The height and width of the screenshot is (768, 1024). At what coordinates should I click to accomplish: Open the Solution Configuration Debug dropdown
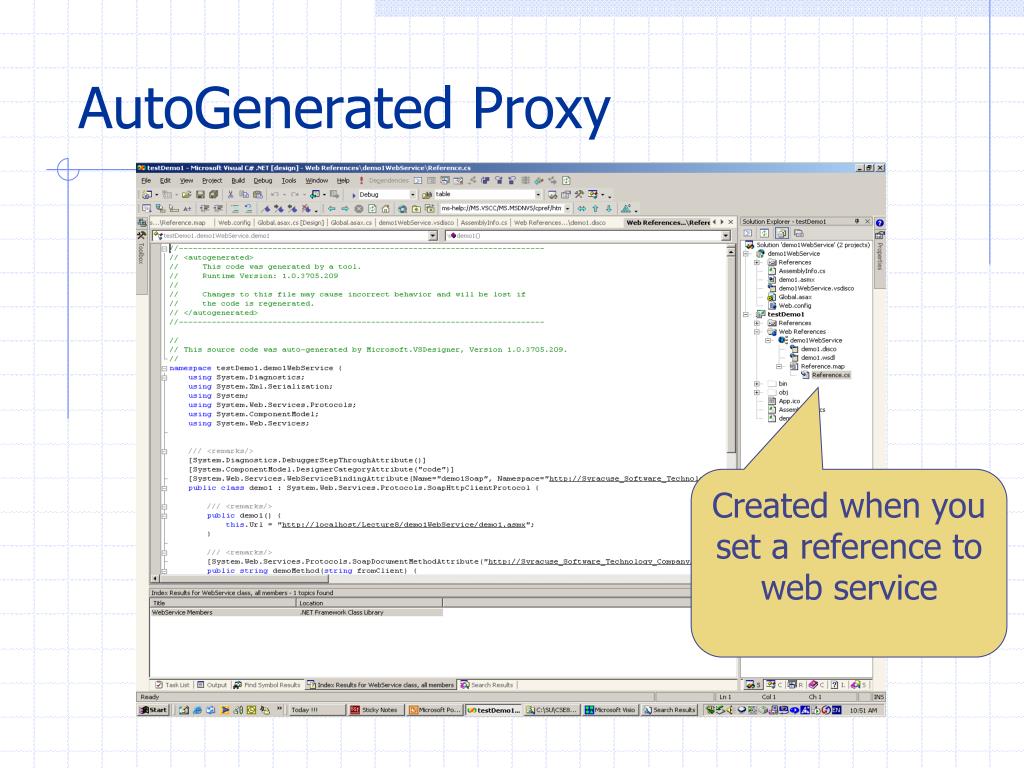click(387, 195)
